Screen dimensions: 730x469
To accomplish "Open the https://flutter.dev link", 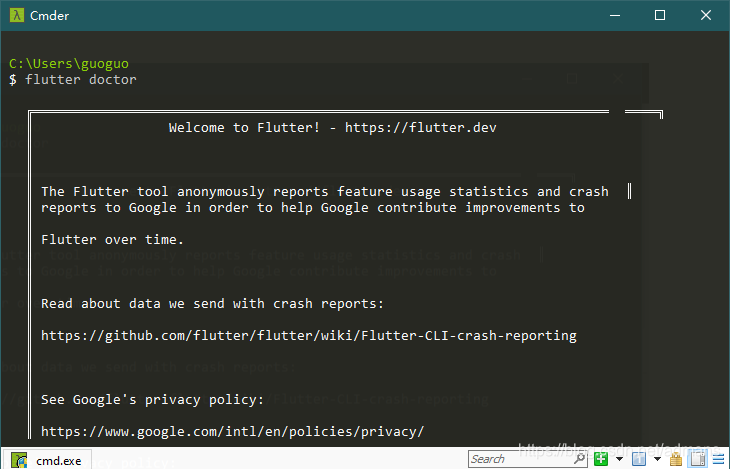I will [x=420, y=128].
